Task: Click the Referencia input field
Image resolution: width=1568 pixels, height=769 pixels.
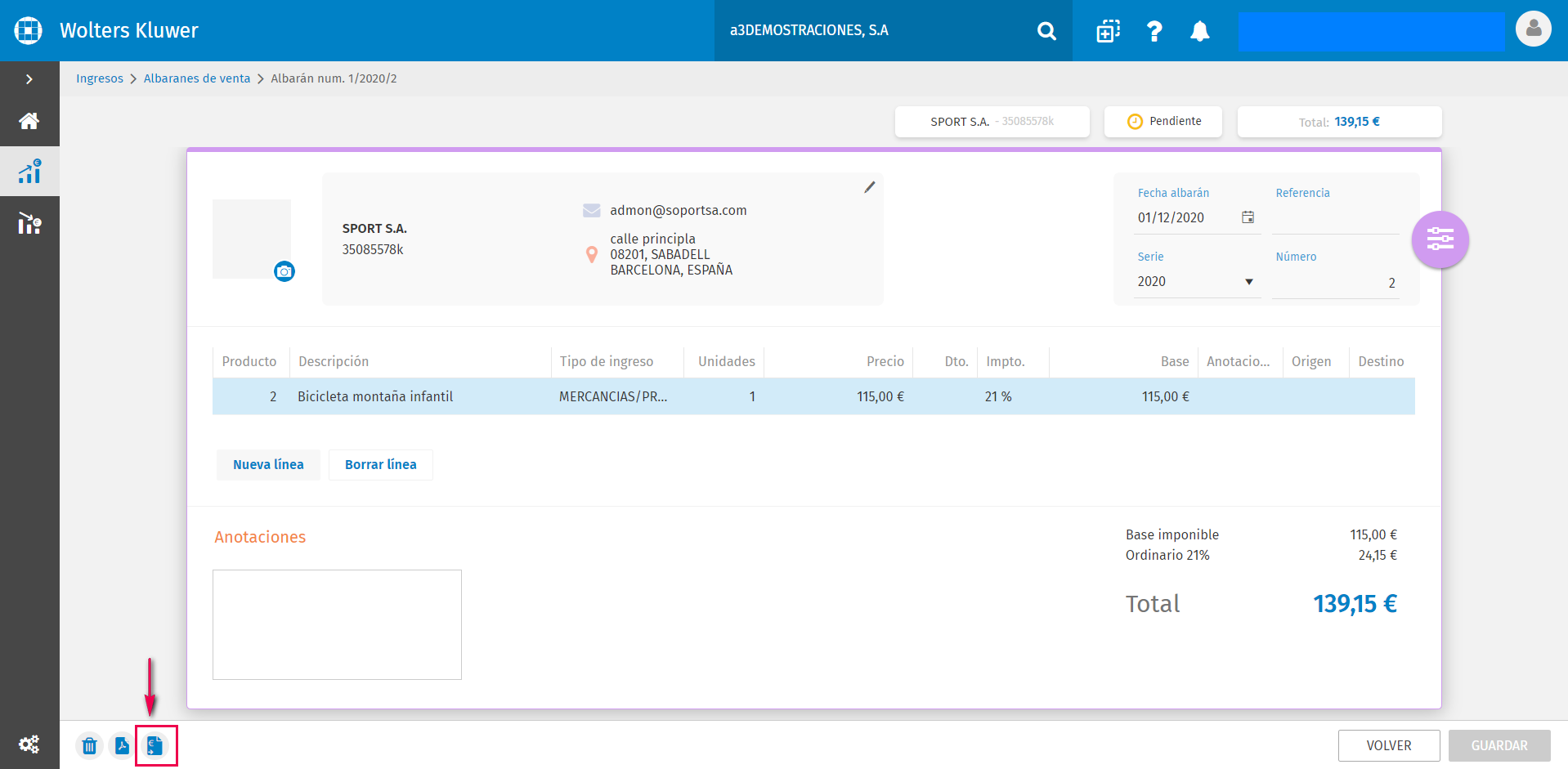Action: coord(1336,218)
